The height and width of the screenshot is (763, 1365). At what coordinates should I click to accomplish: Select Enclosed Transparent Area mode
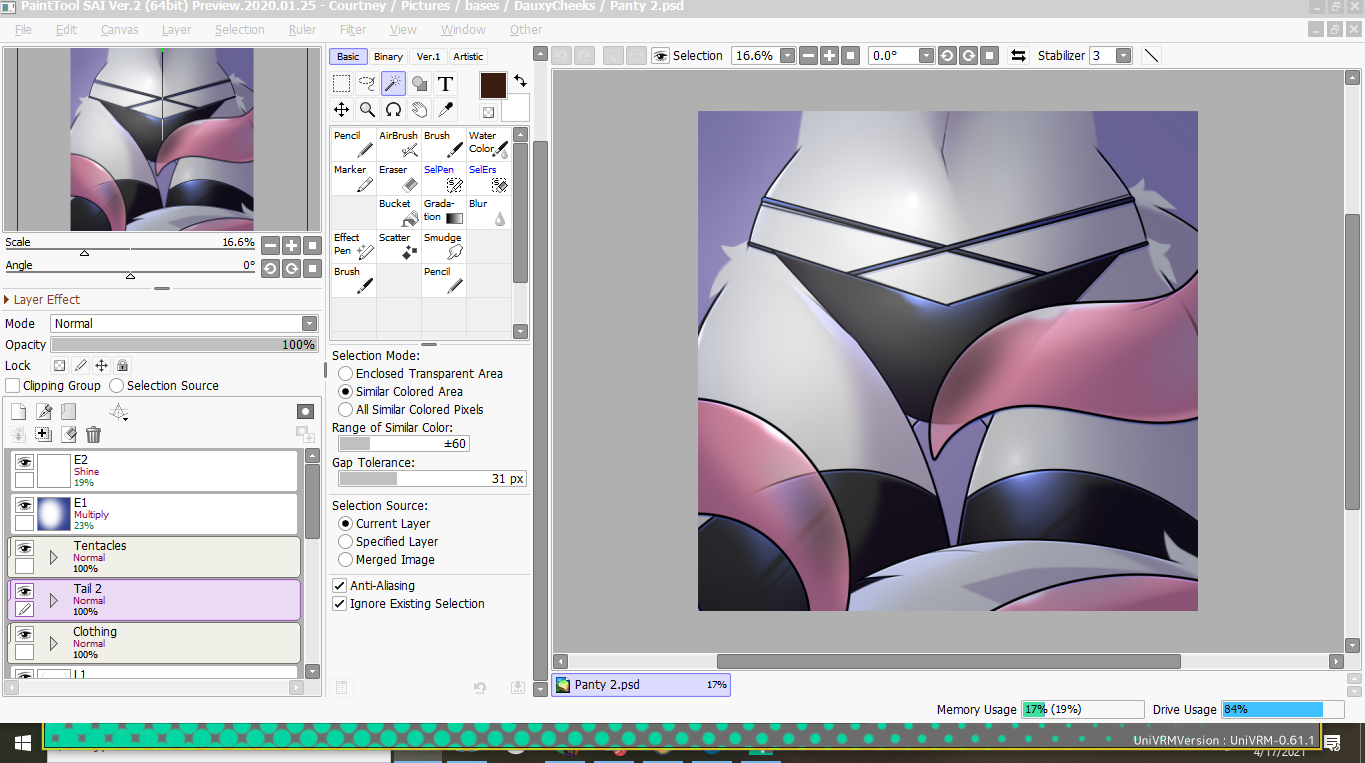click(345, 373)
